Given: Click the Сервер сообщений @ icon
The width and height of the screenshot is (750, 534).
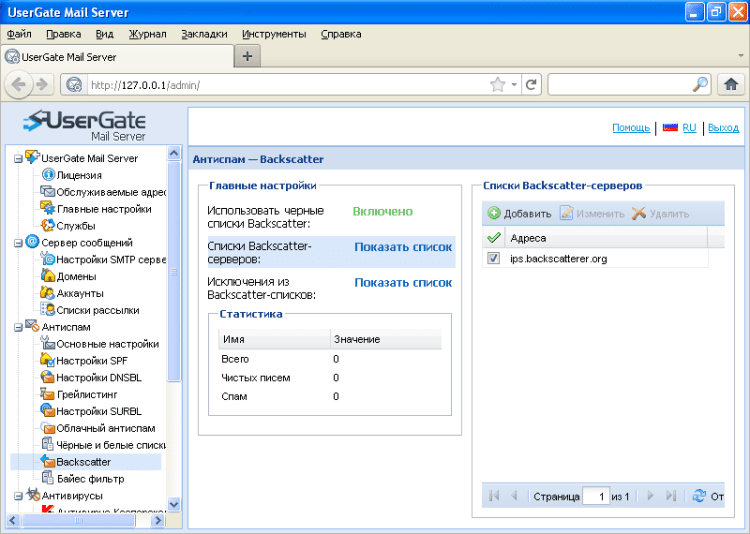Looking at the screenshot, I should pyautogui.click(x=33, y=242).
